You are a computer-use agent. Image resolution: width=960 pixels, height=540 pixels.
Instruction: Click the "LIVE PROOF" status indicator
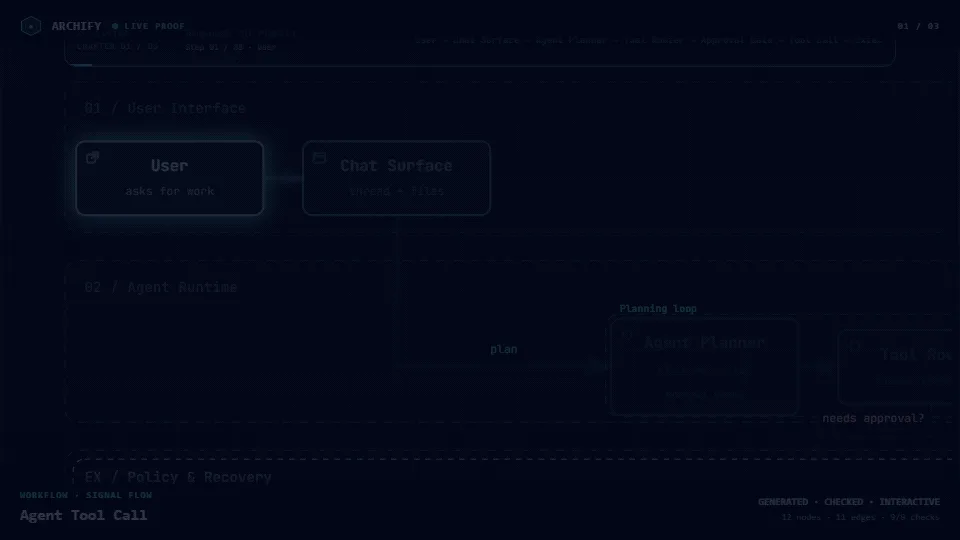coord(148,26)
